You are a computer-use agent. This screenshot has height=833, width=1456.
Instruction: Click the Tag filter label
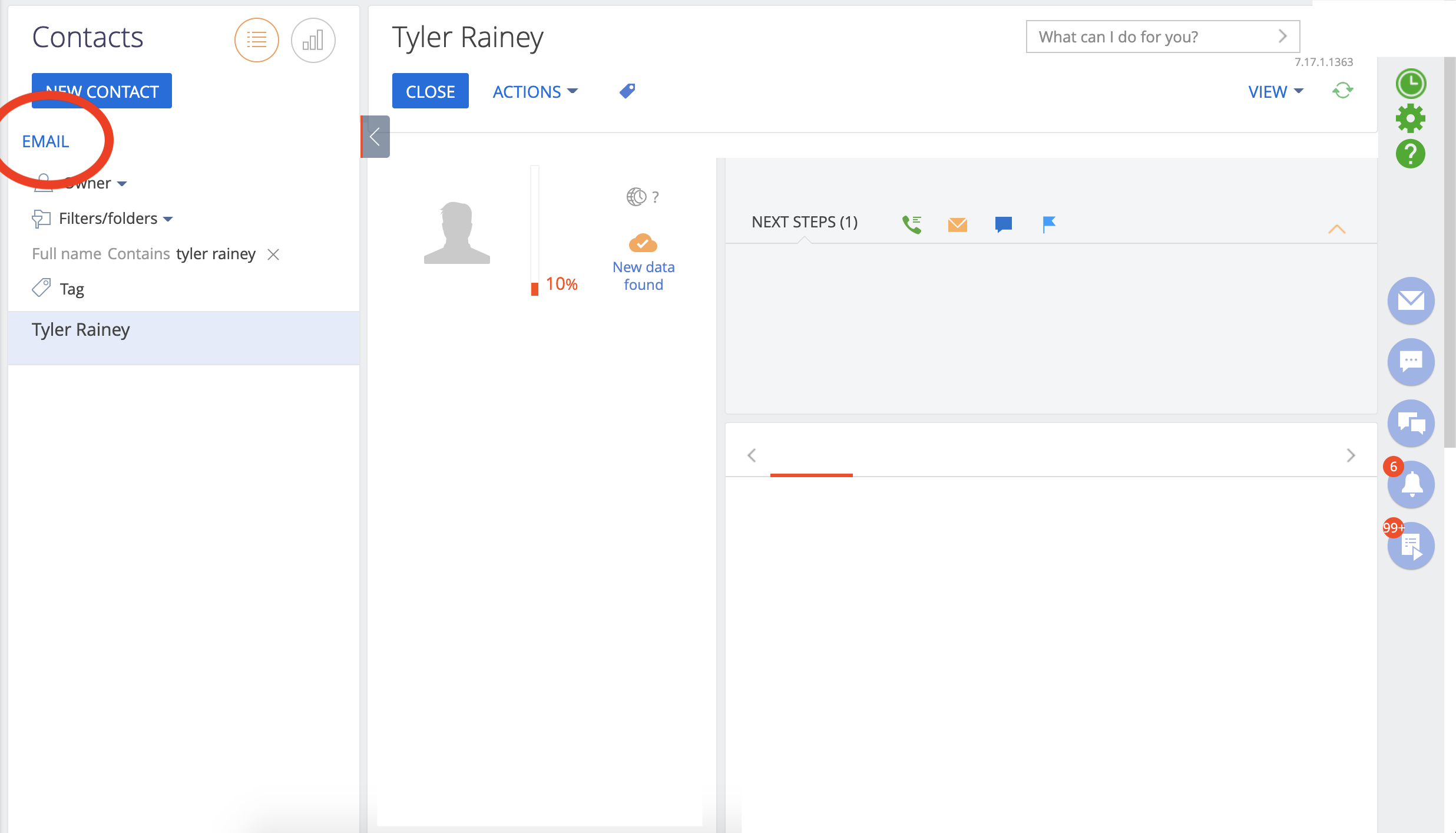[72, 289]
